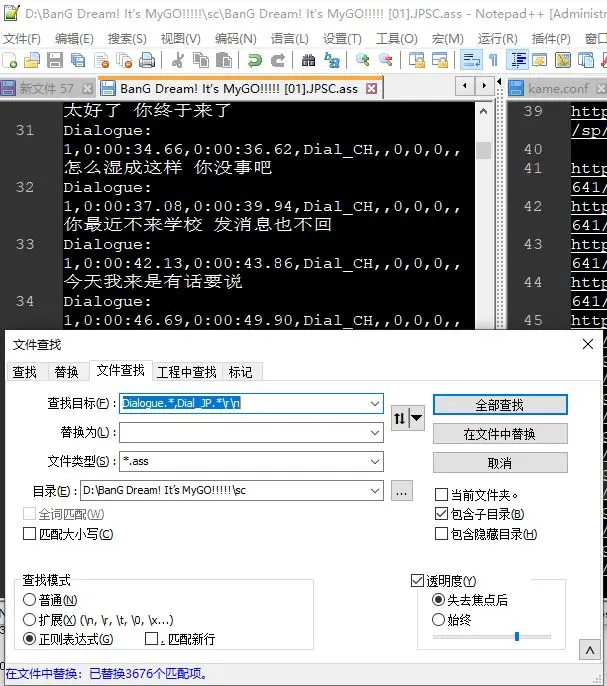Viewport: 607px width, 686px height.
Task: Select 失去焦点后 transparency radio
Action: click(x=438, y=599)
